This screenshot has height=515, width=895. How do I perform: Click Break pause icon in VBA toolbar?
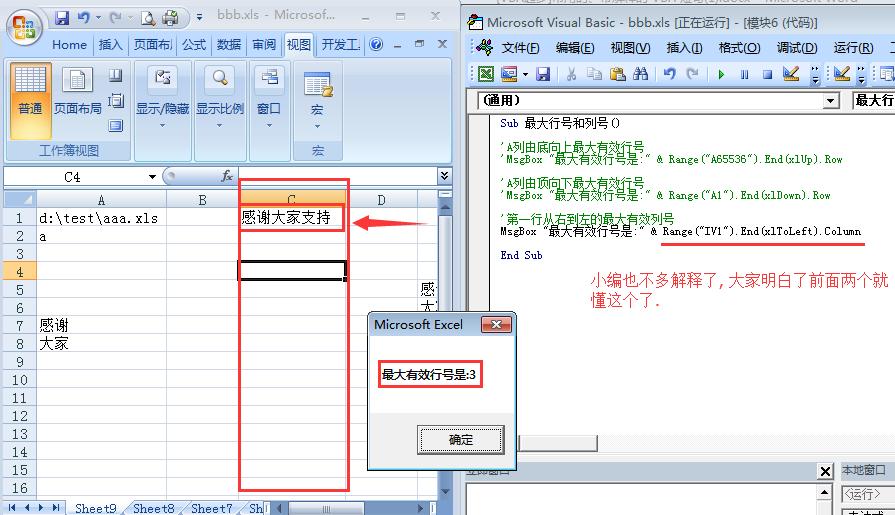pos(744,74)
